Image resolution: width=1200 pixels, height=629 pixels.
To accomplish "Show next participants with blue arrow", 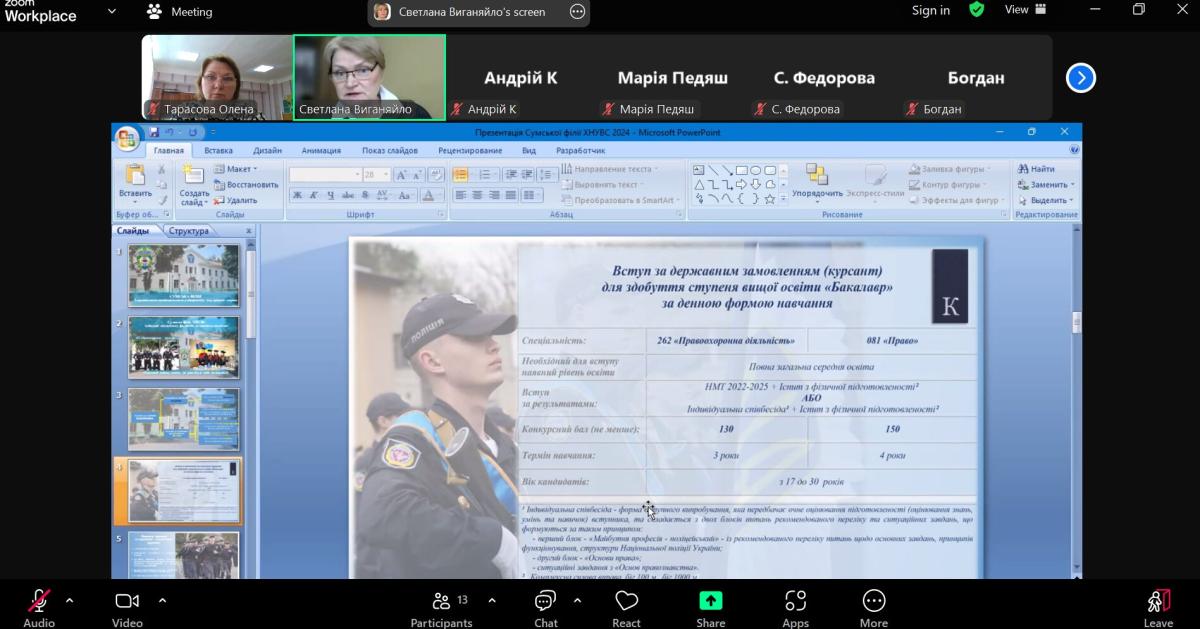I will click(x=1081, y=78).
